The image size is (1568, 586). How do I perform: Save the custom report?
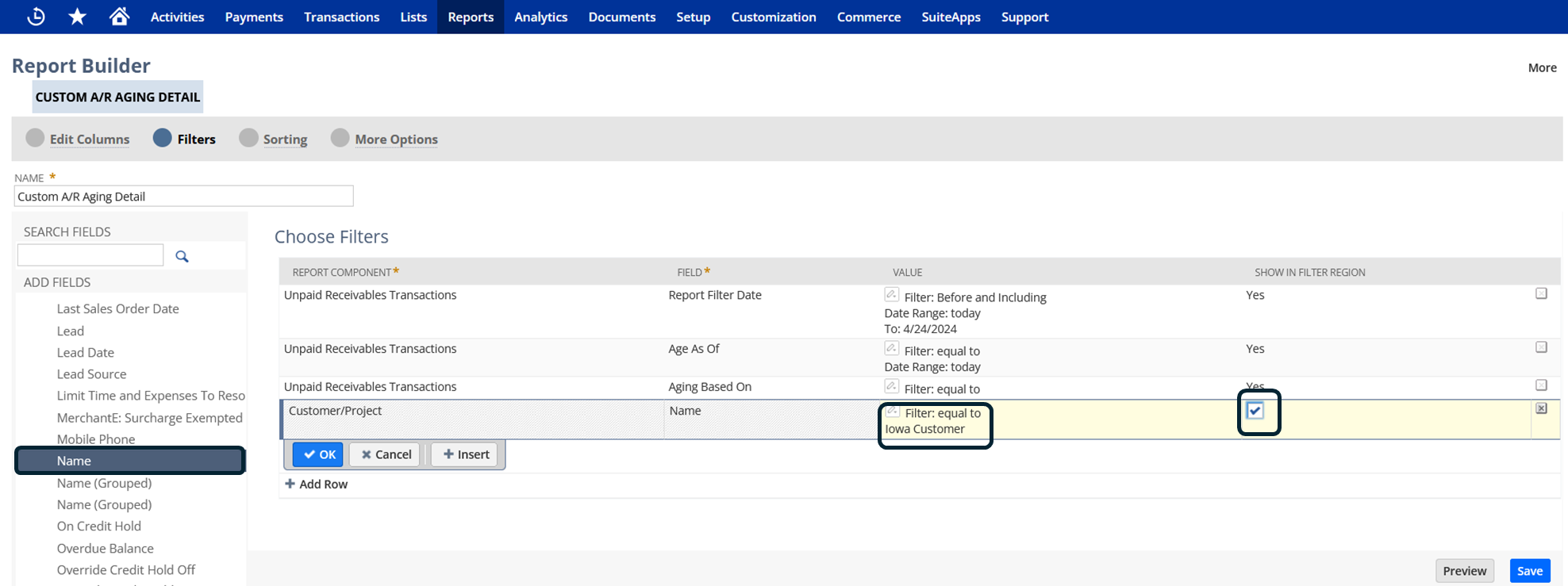1530,571
